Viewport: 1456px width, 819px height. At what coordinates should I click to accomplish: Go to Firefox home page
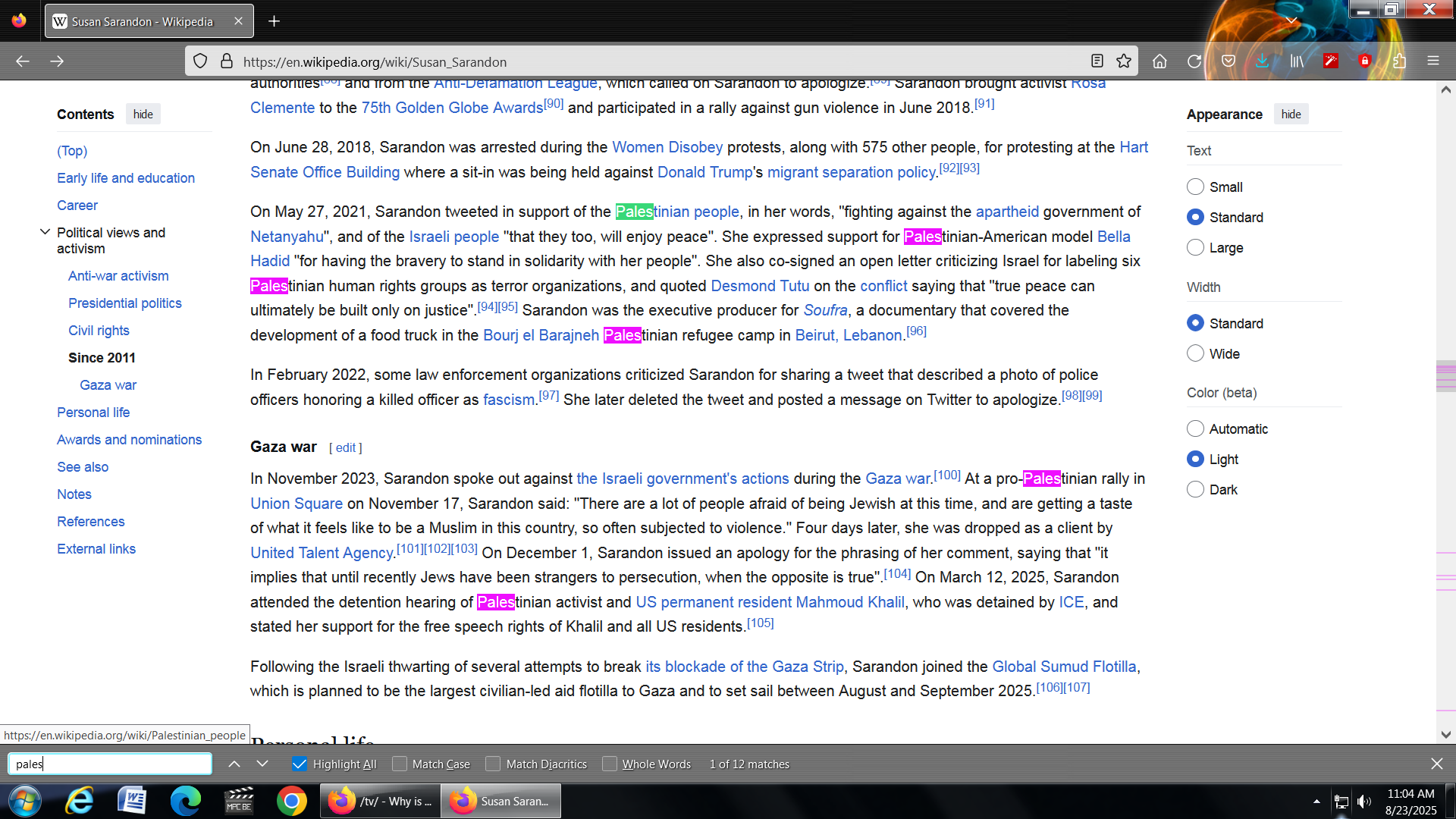click(1159, 61)
